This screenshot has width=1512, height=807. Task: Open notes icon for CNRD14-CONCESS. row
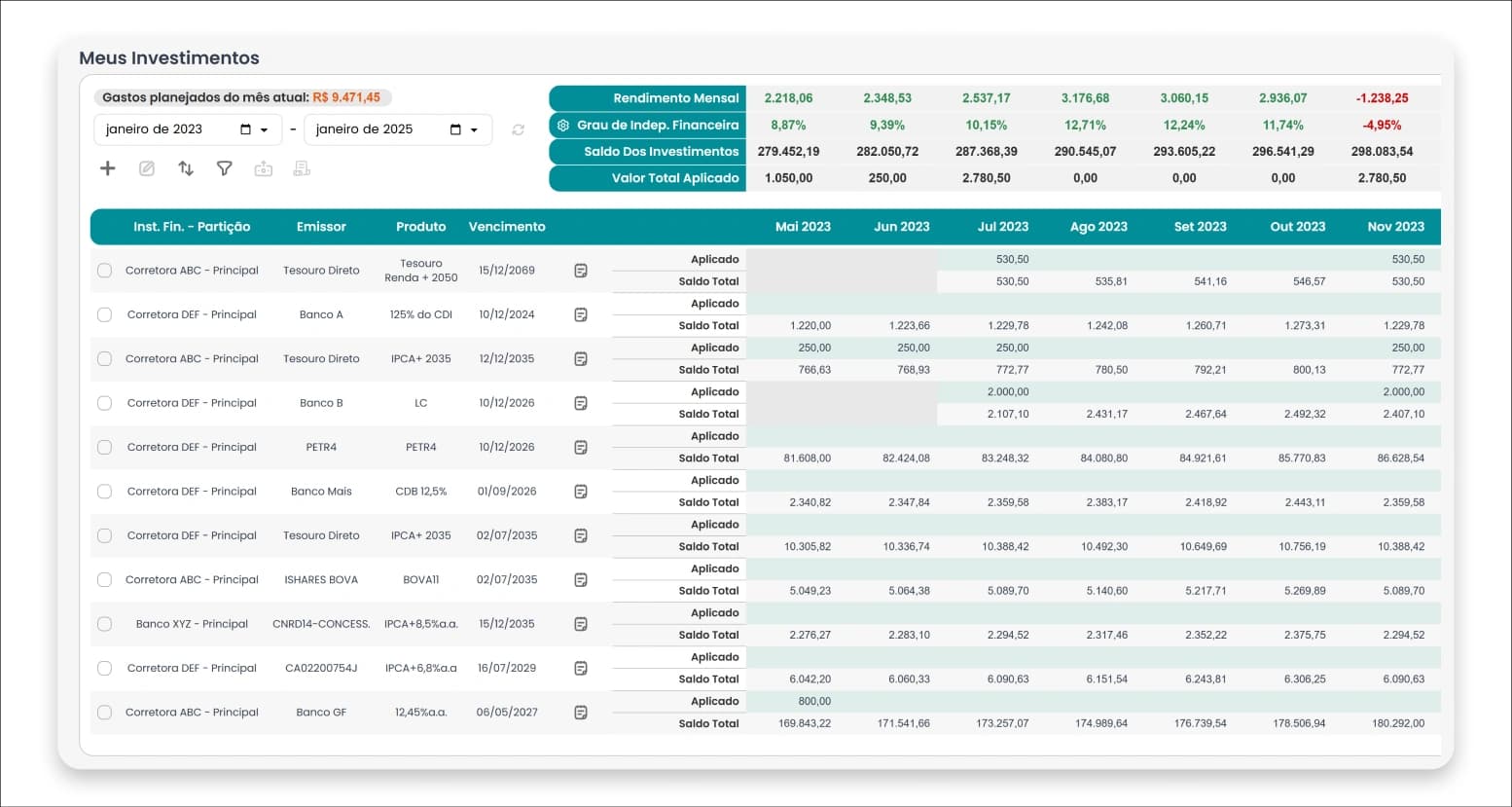coord(581,624)
